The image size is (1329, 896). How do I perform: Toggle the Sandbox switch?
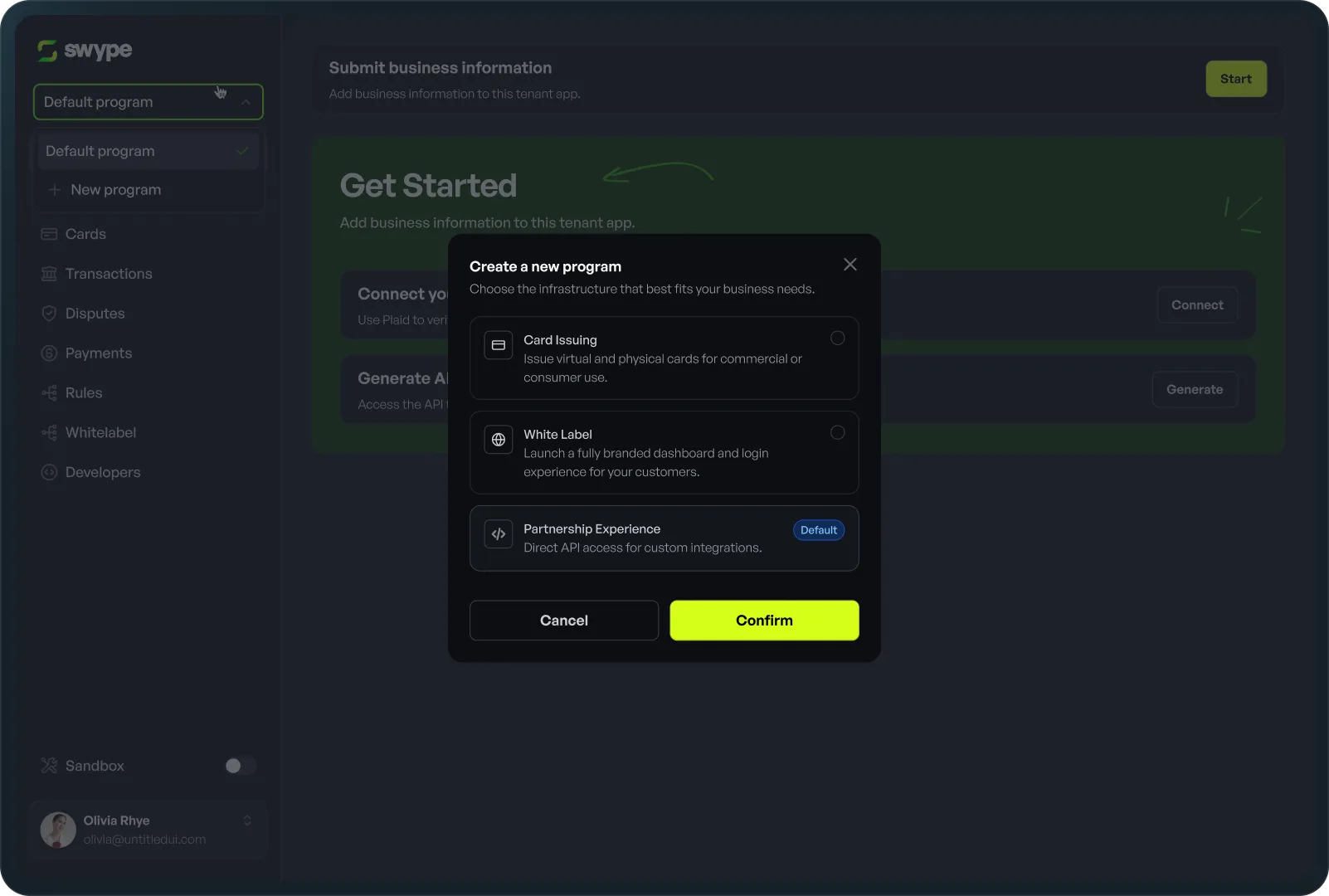pyautogui.click(x=241, y=766)
